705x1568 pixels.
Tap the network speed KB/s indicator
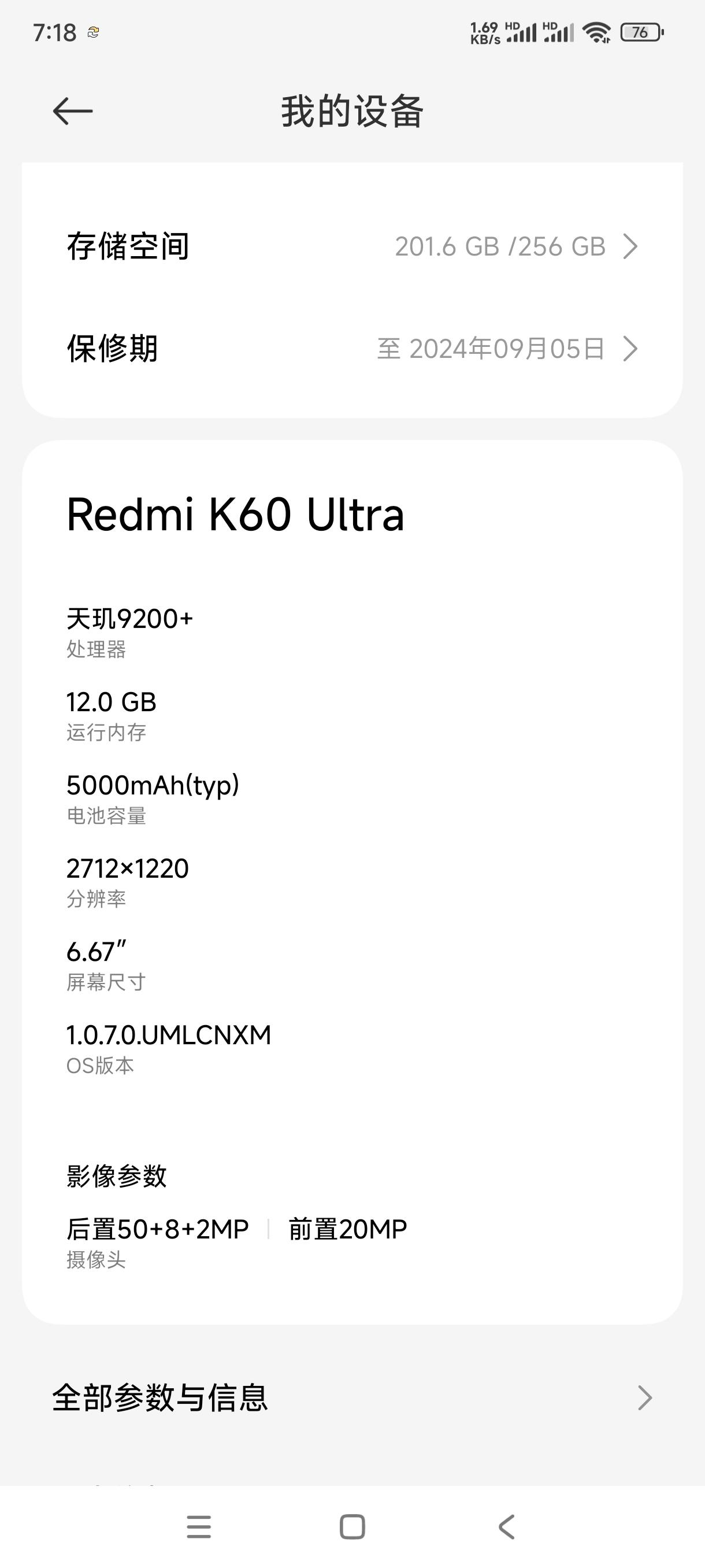(x=485, y=33)
